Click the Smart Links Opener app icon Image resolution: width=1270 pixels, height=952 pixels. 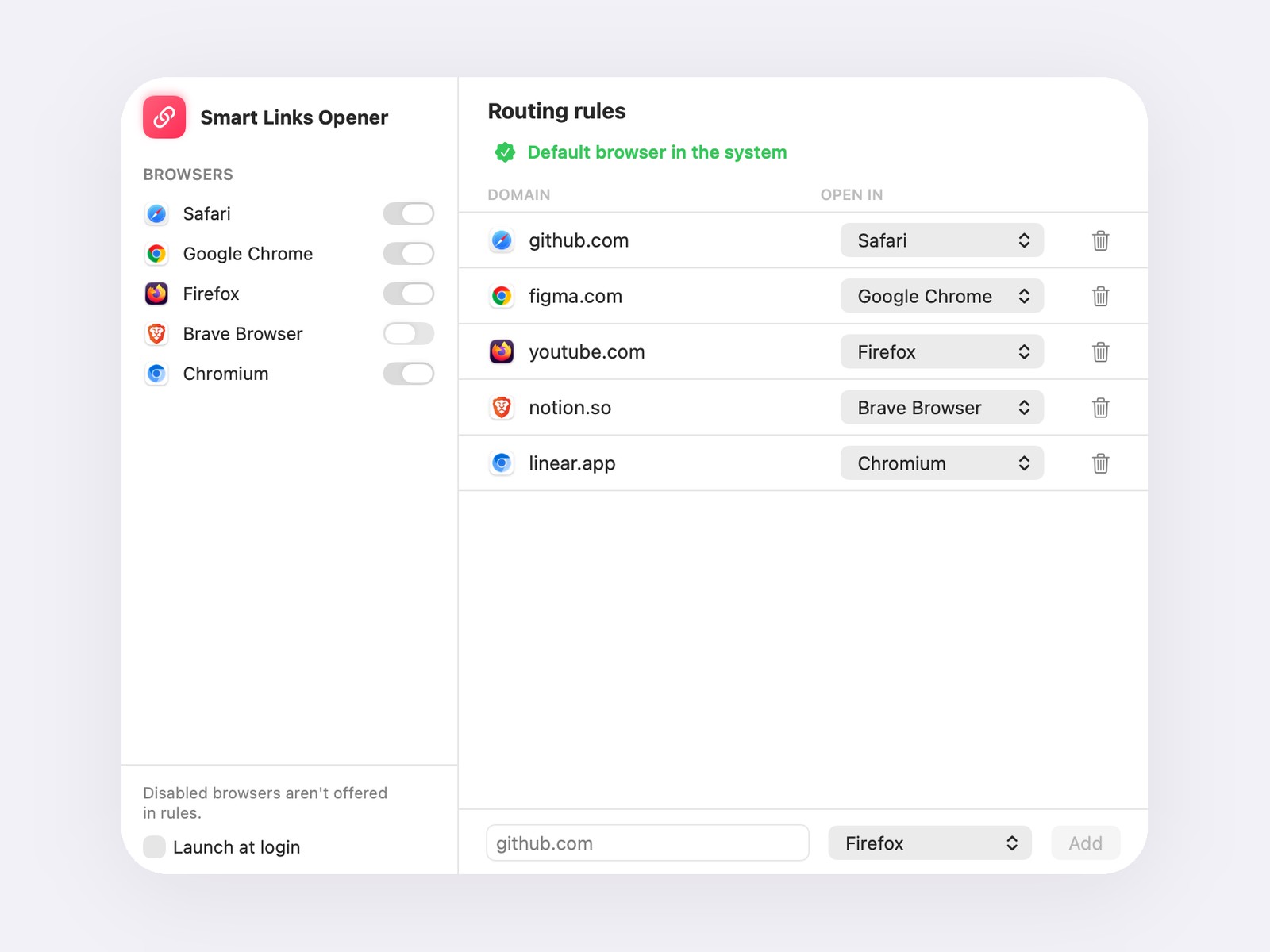(164, 117)
